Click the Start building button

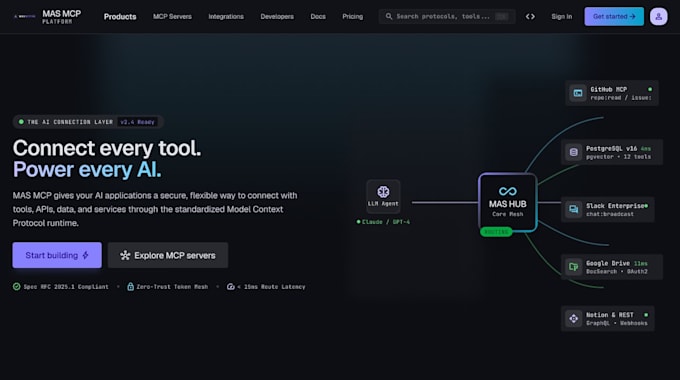click(57, 255)
